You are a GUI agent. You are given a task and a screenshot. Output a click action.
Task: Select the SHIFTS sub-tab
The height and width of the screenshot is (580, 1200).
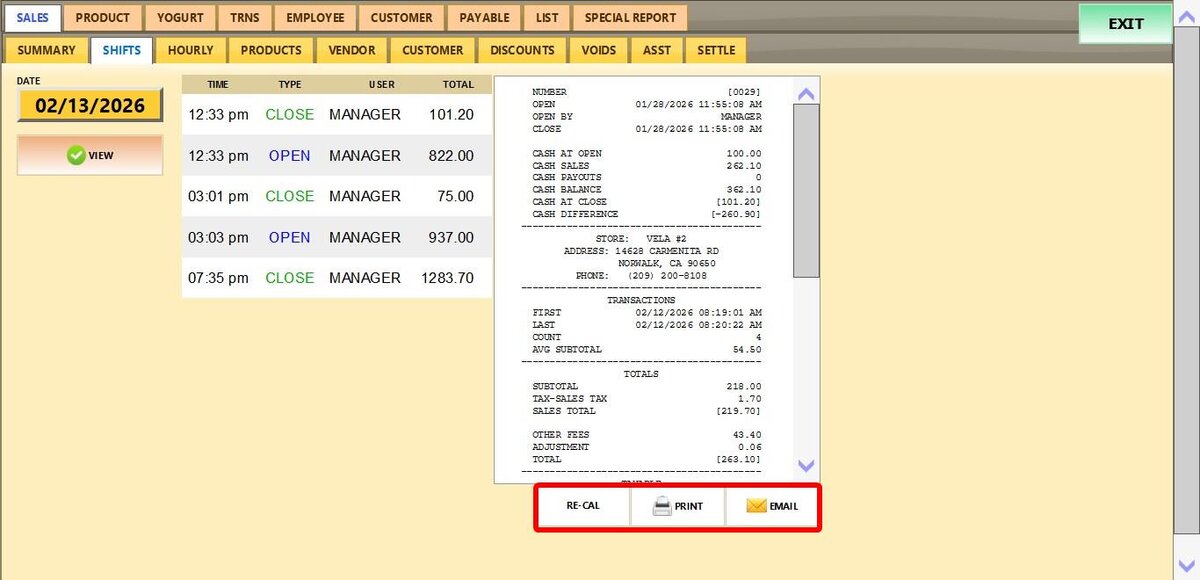(122, 50)
